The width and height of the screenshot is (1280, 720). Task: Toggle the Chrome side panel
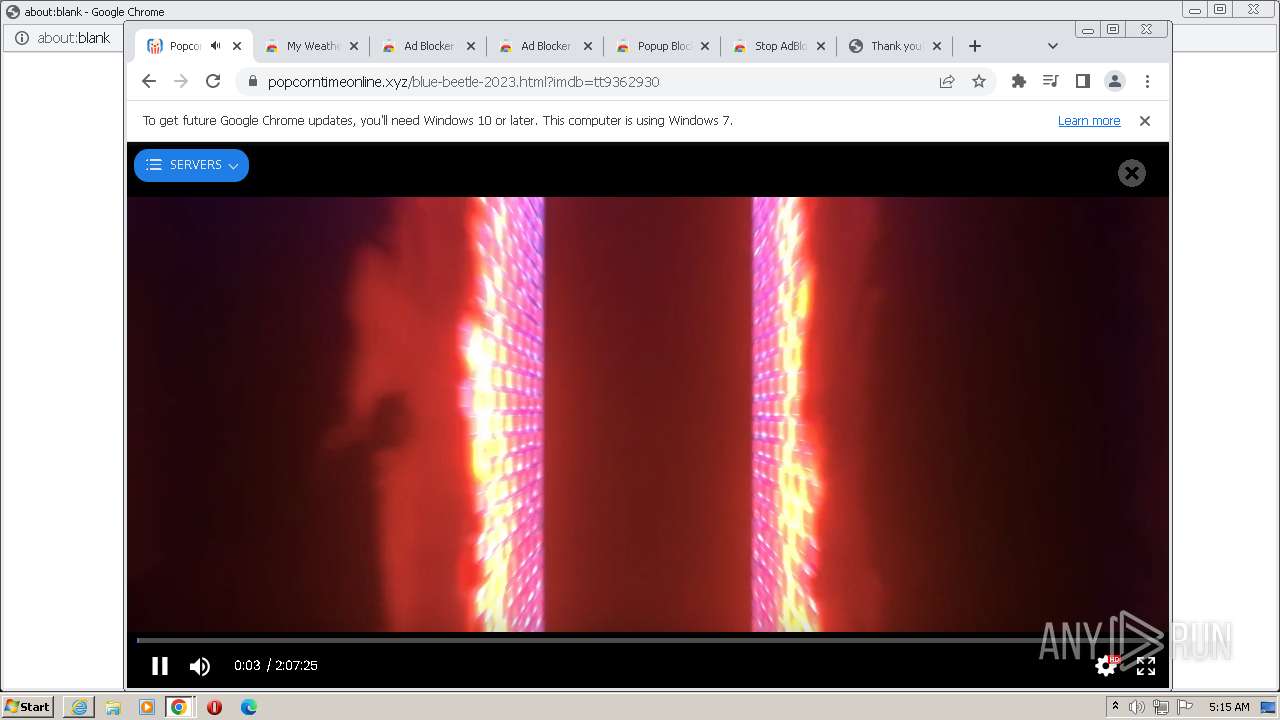1083,82
